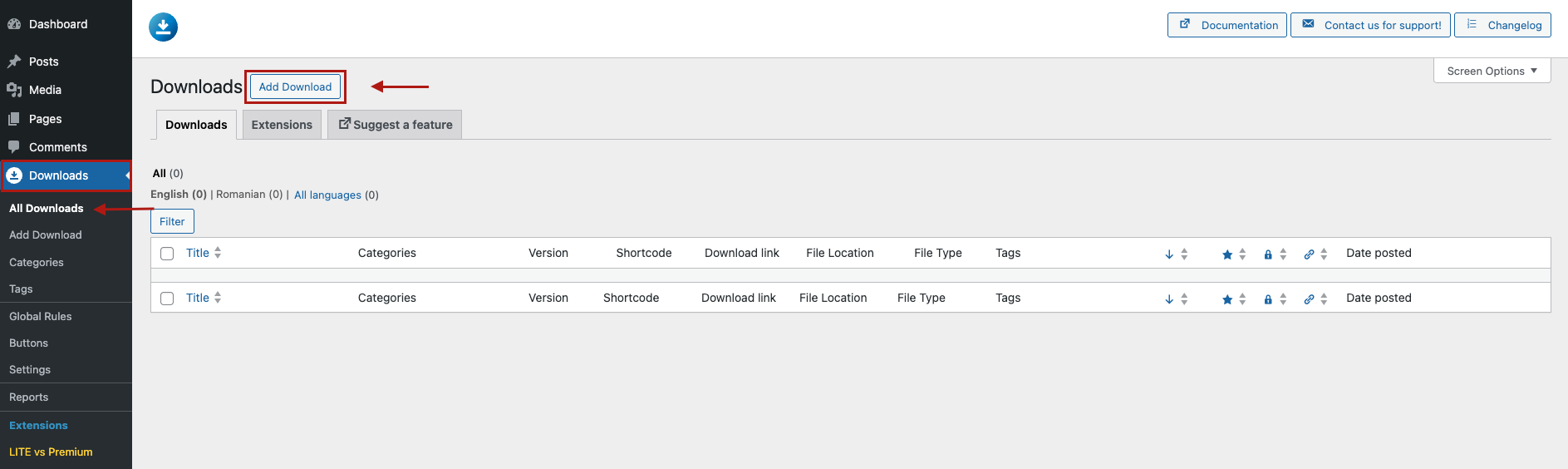Switch to the Downloads tab
The image size is (1568, 469).
tap(196, 125)
